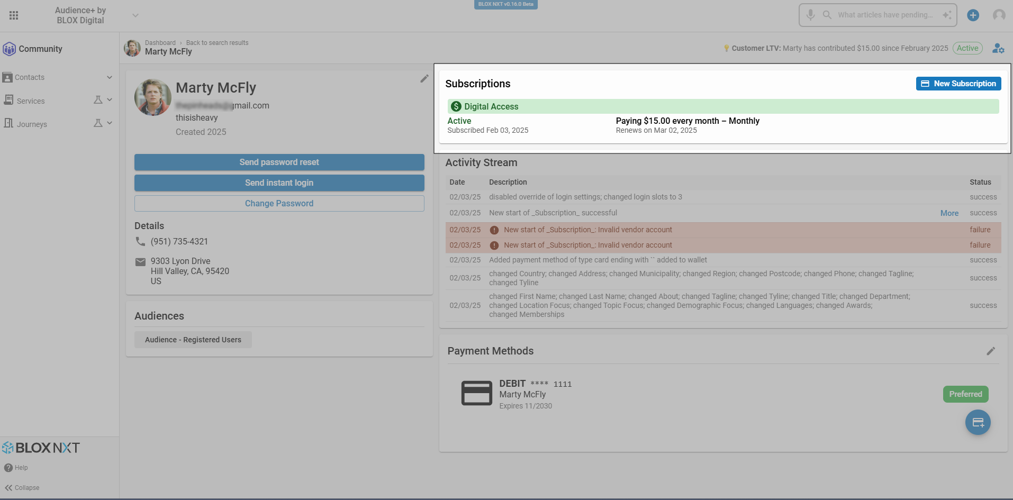The height and width of the screenshot is (500, 1013).
Task: Click the mail envelope icon by address
Action: click(140, 262)
